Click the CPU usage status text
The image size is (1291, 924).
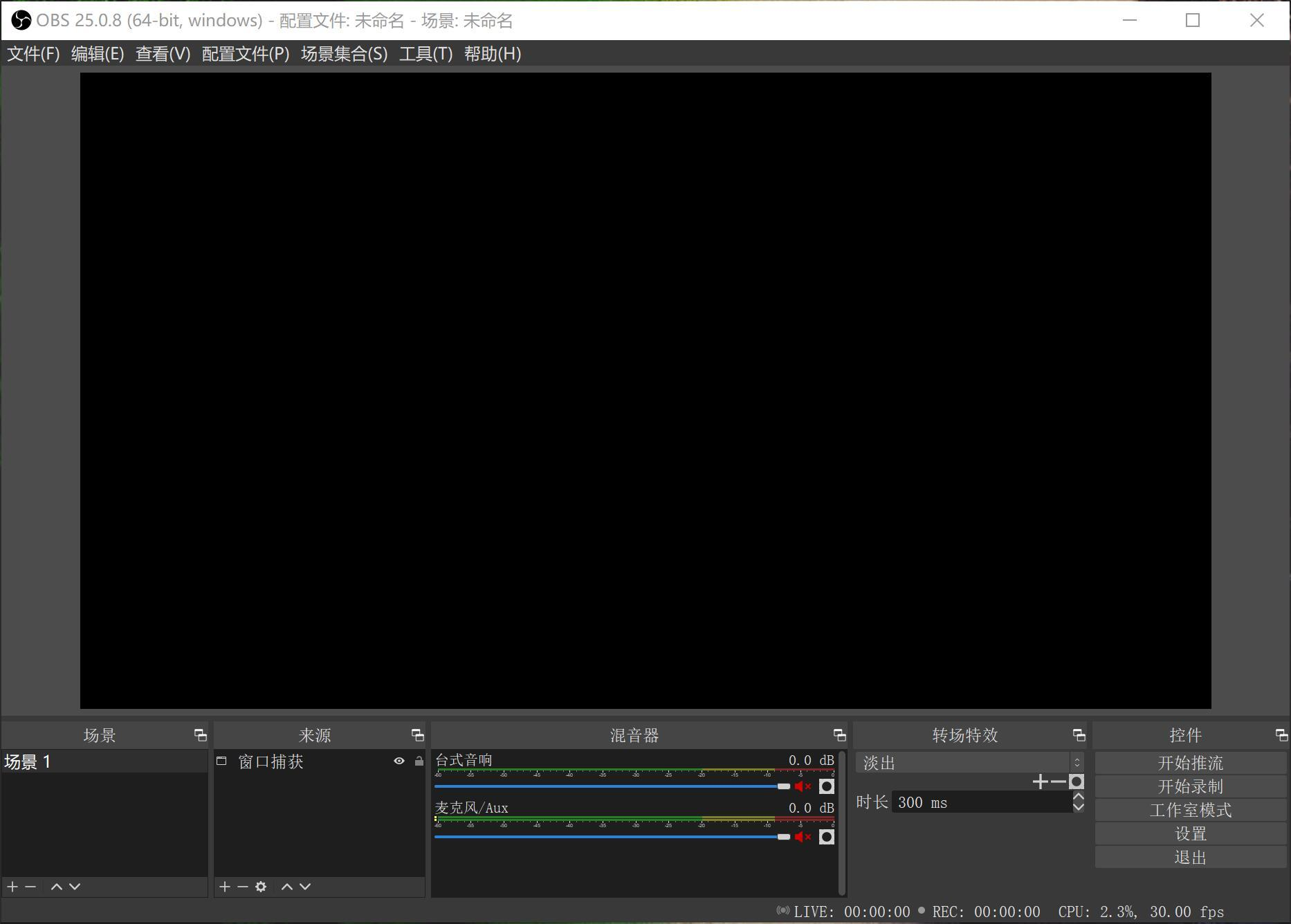pyautogui.click(x=1097, y=912)
